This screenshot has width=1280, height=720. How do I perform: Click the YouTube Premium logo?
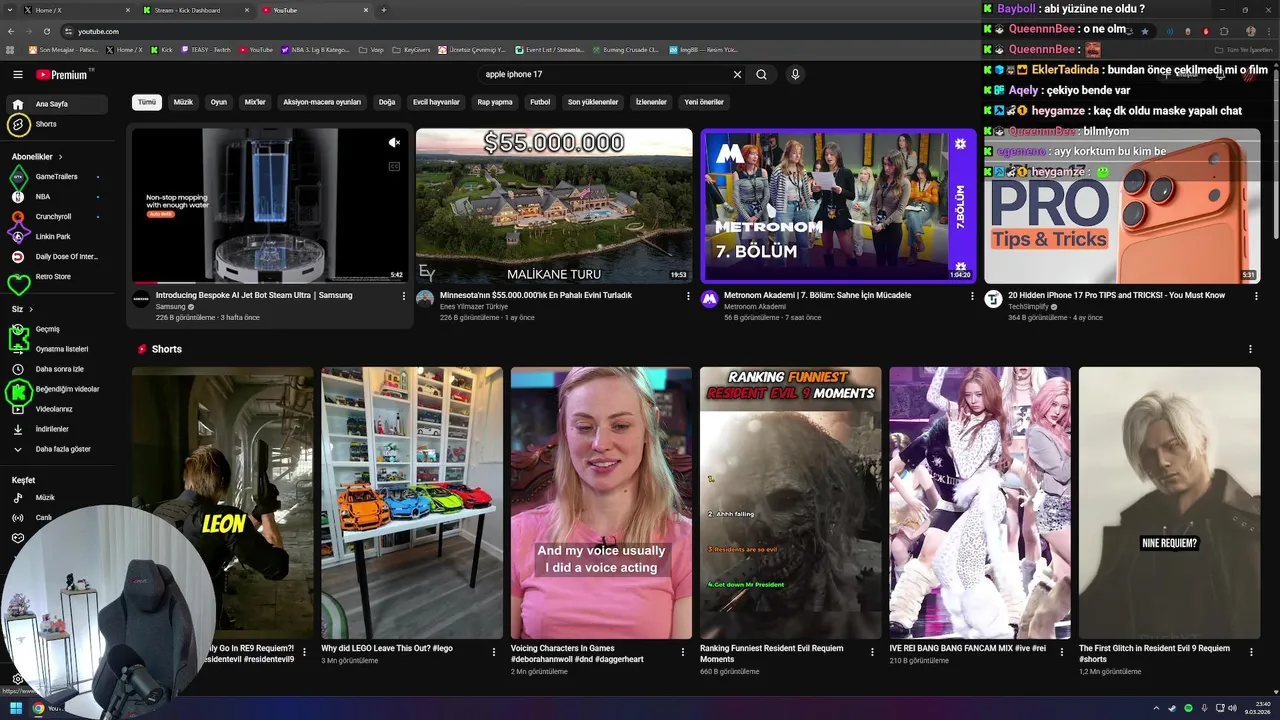coord(64,75)
